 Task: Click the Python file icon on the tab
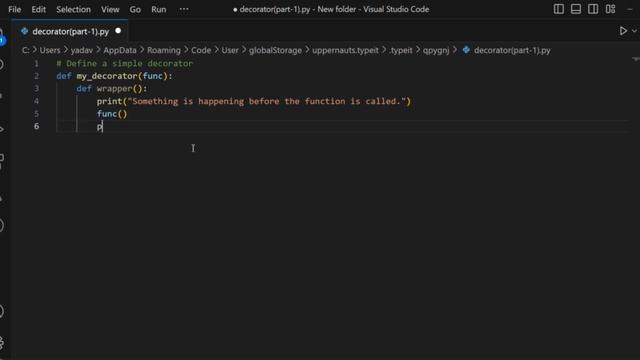pyautogui.click(x=24, y=31)
